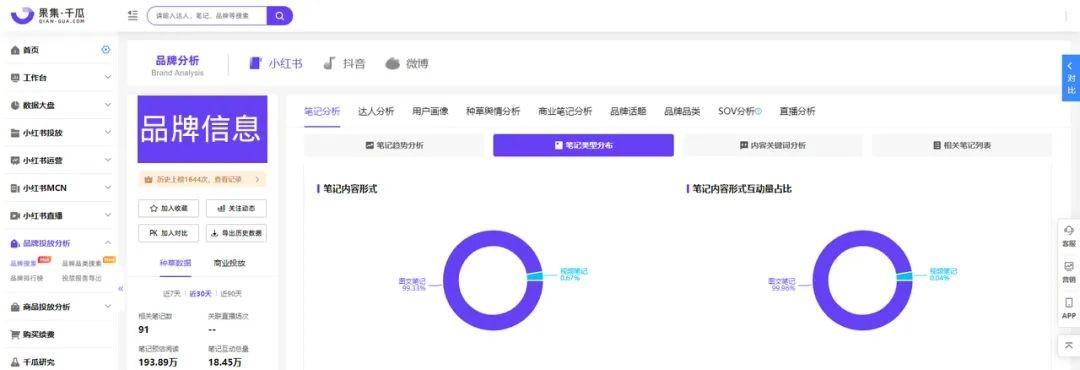Expand the 工作台 menu chevron
The width and height of the screenshot is (1080, 370).
(107, 78)
